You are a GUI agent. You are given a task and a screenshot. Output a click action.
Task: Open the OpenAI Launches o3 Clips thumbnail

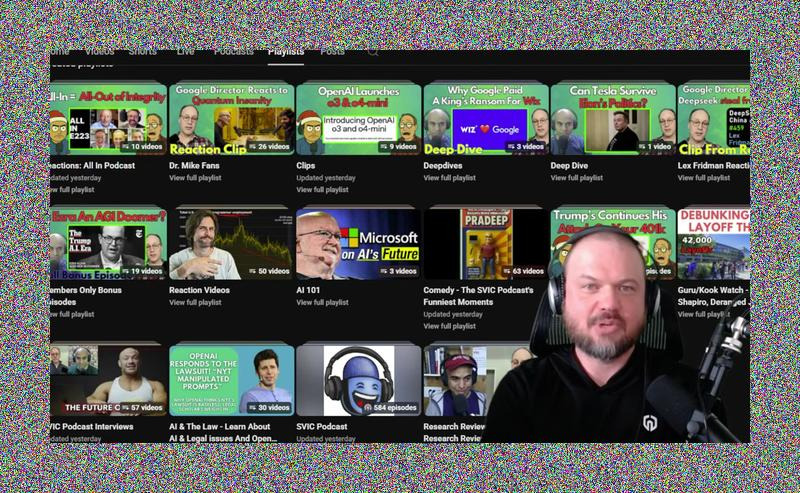pyautogui.click(x=359, y=119)
